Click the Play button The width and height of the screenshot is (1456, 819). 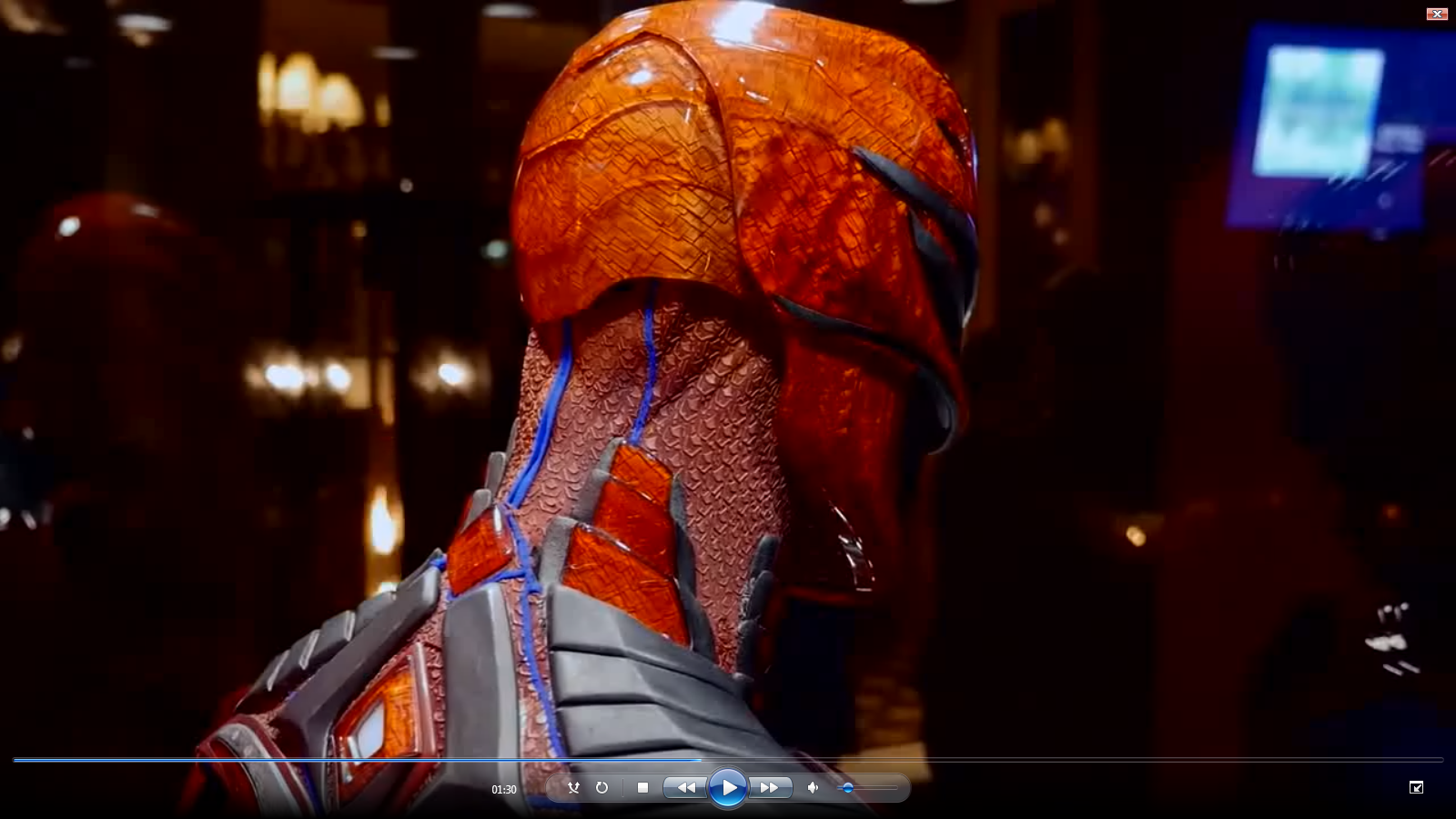[x=727, y=788]
